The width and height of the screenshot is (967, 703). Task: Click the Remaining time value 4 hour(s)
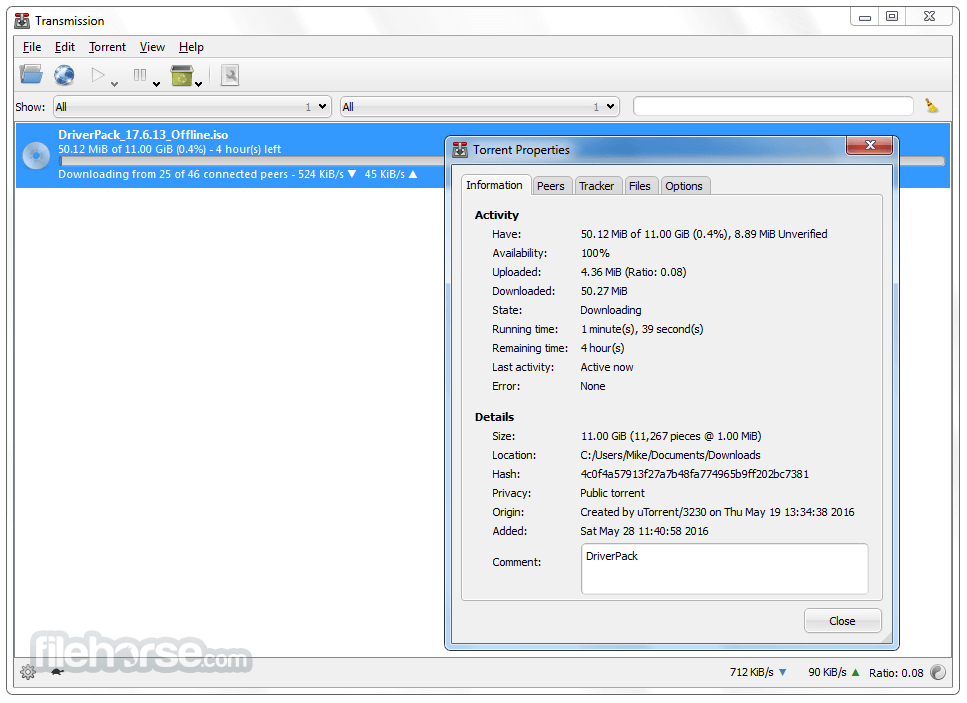603,348
